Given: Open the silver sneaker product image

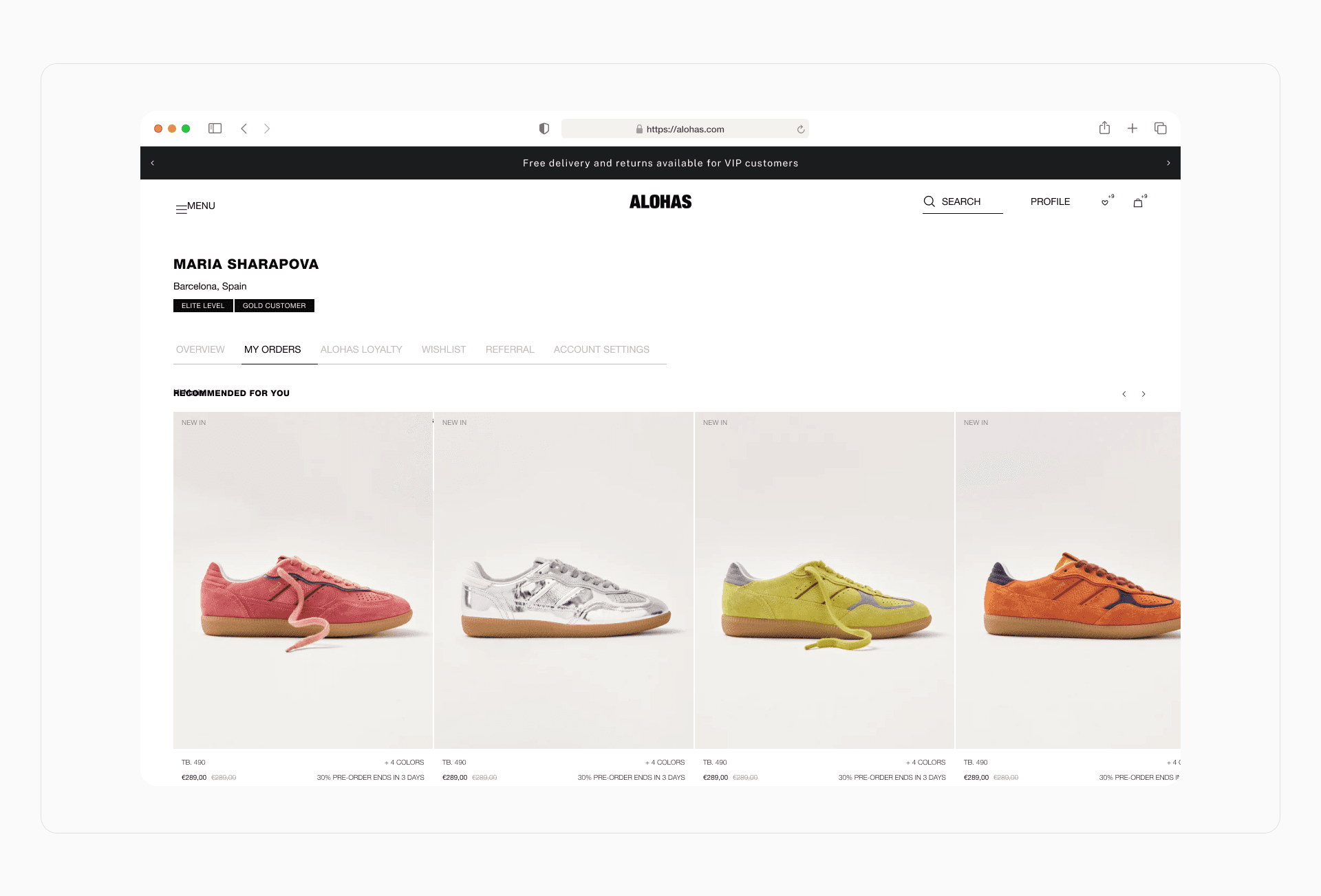Looking at the screenshot, I should tap(563, 580).
